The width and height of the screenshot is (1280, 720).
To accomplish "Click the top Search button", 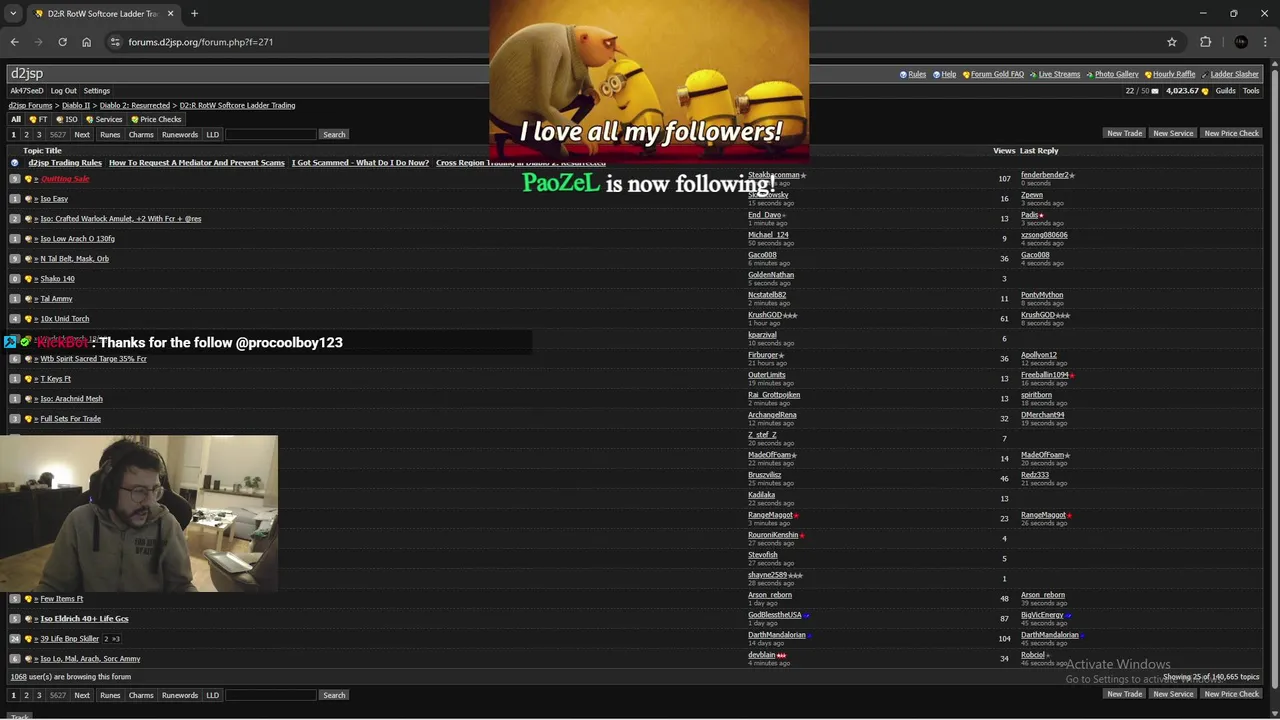I will 334,134.
